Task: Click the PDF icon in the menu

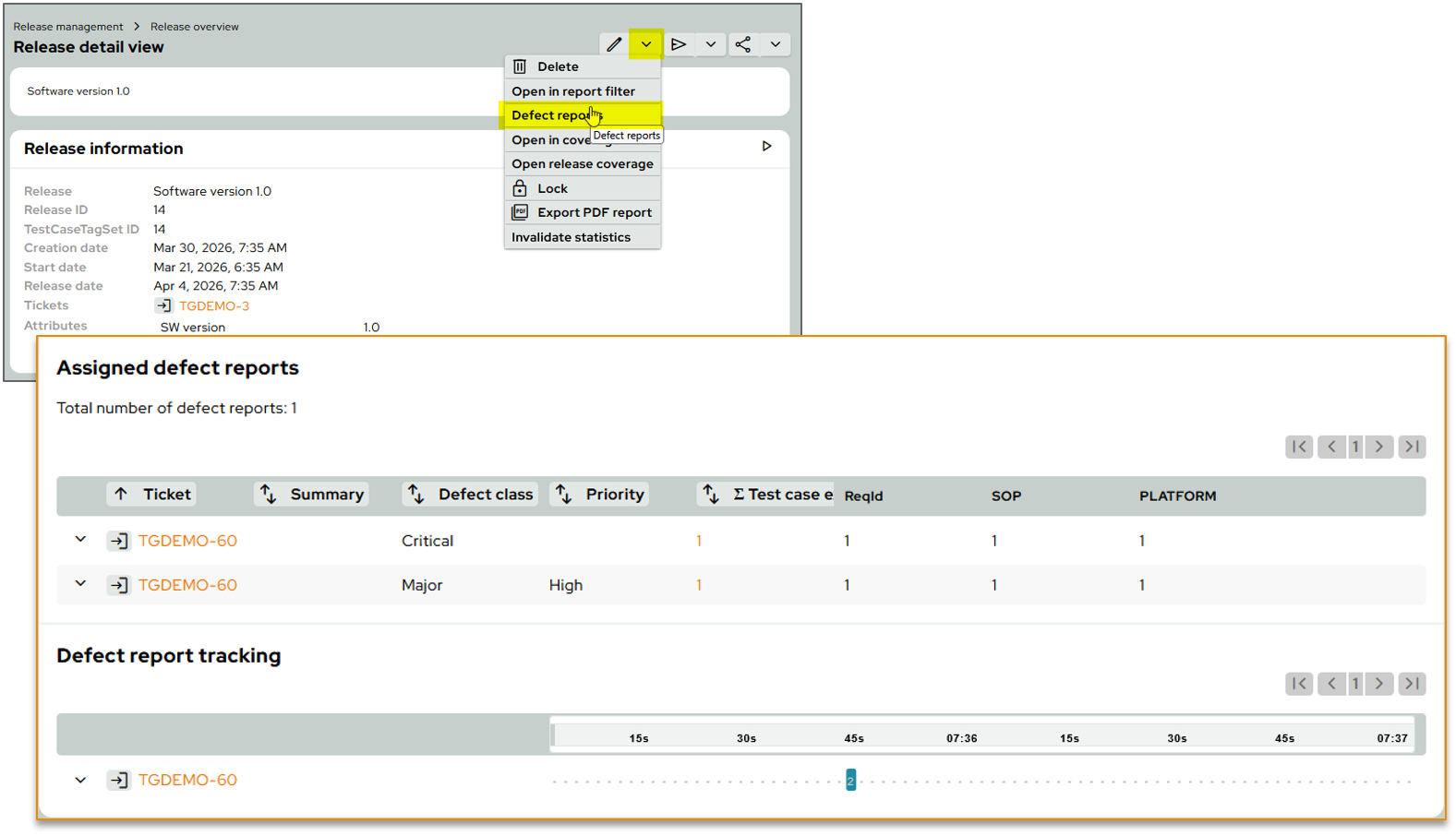Action: pos(520,212)
